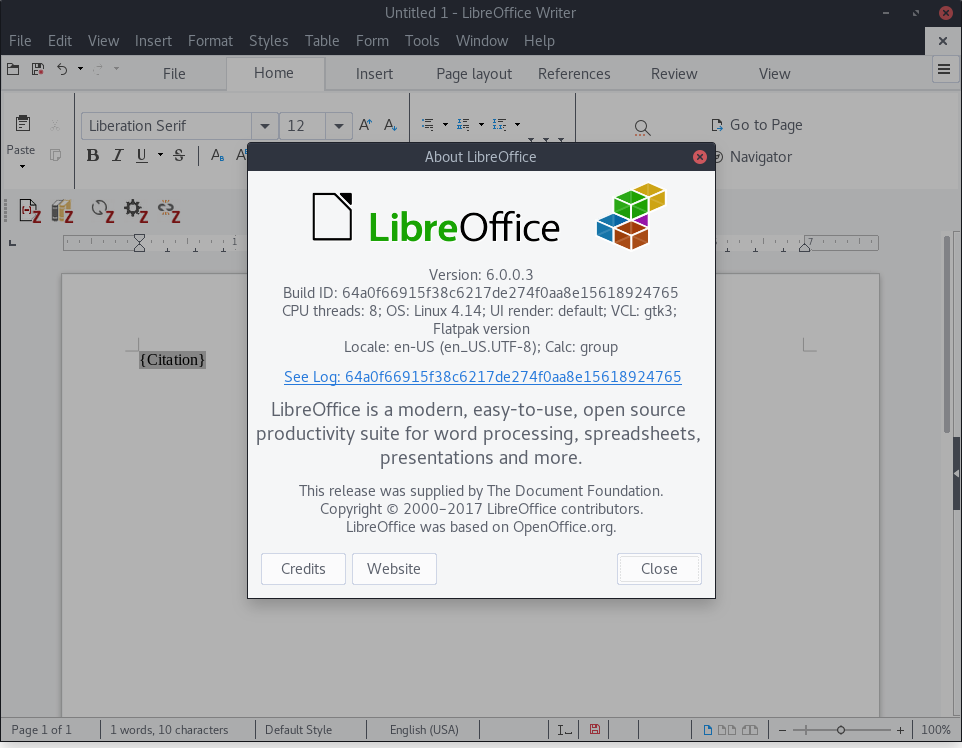
Task: Expand the Undo history dropdown arrow
Action: coord(80,69)
